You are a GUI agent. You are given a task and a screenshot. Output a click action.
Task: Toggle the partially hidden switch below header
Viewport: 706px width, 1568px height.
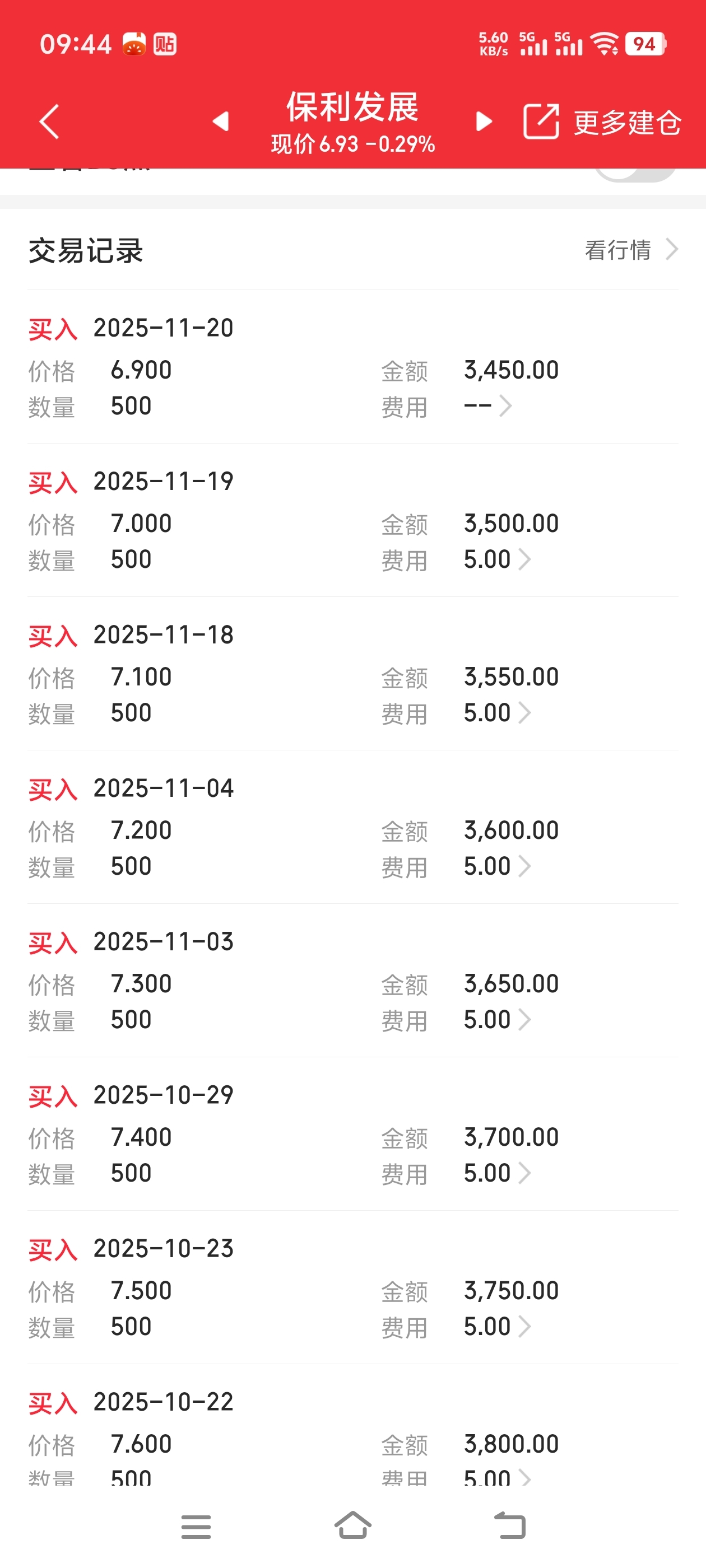click(x=635, y=174)
